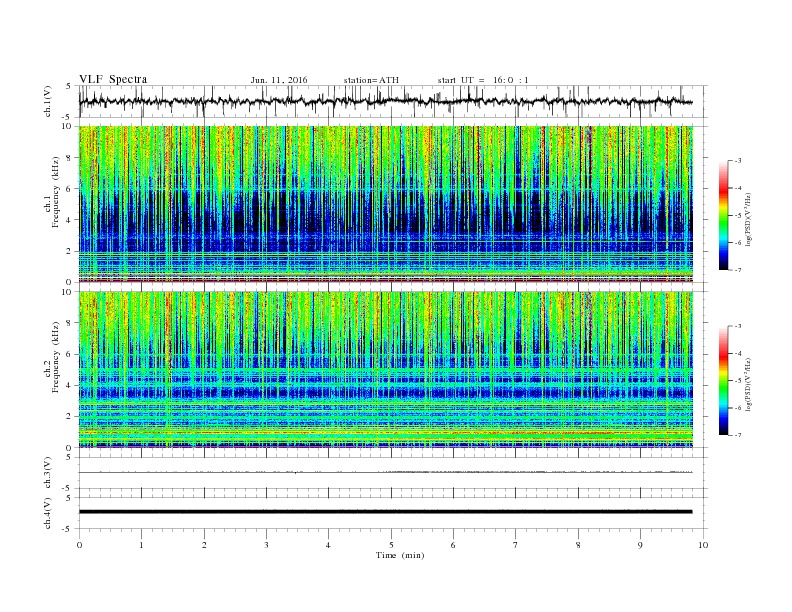Image resolution: width=792 pixels, height=612 pixels.
Task: Click inside the ch.1 spectrogram panel
Action: [x=386, y=204]
